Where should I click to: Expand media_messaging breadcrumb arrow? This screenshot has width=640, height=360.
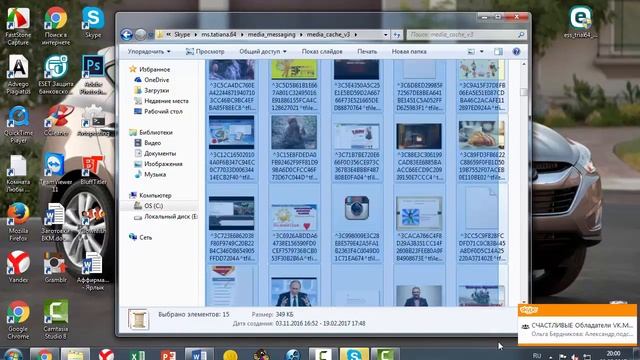point(302,35)
